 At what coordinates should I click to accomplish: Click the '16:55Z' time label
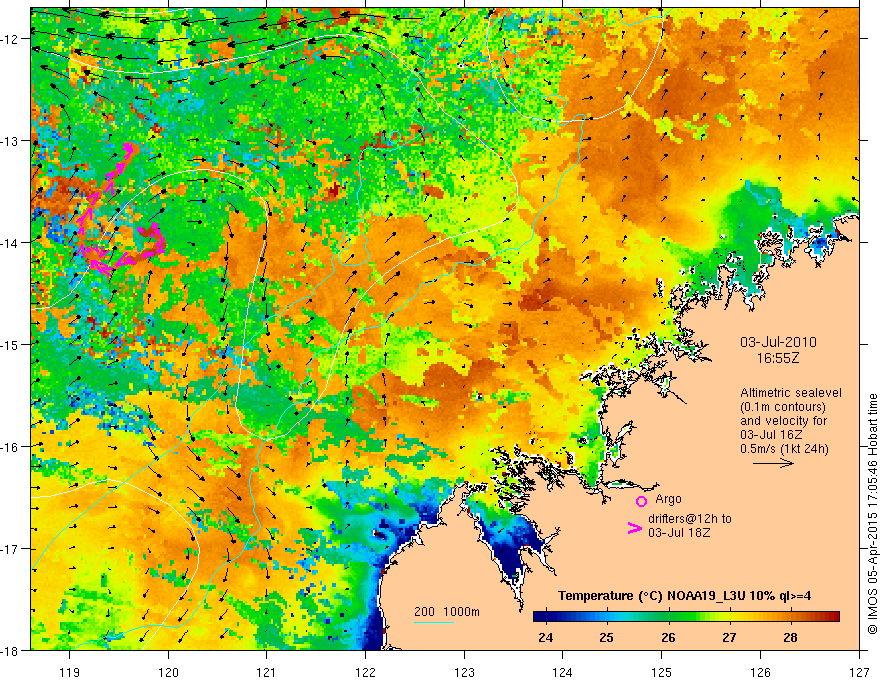(777, 358)
